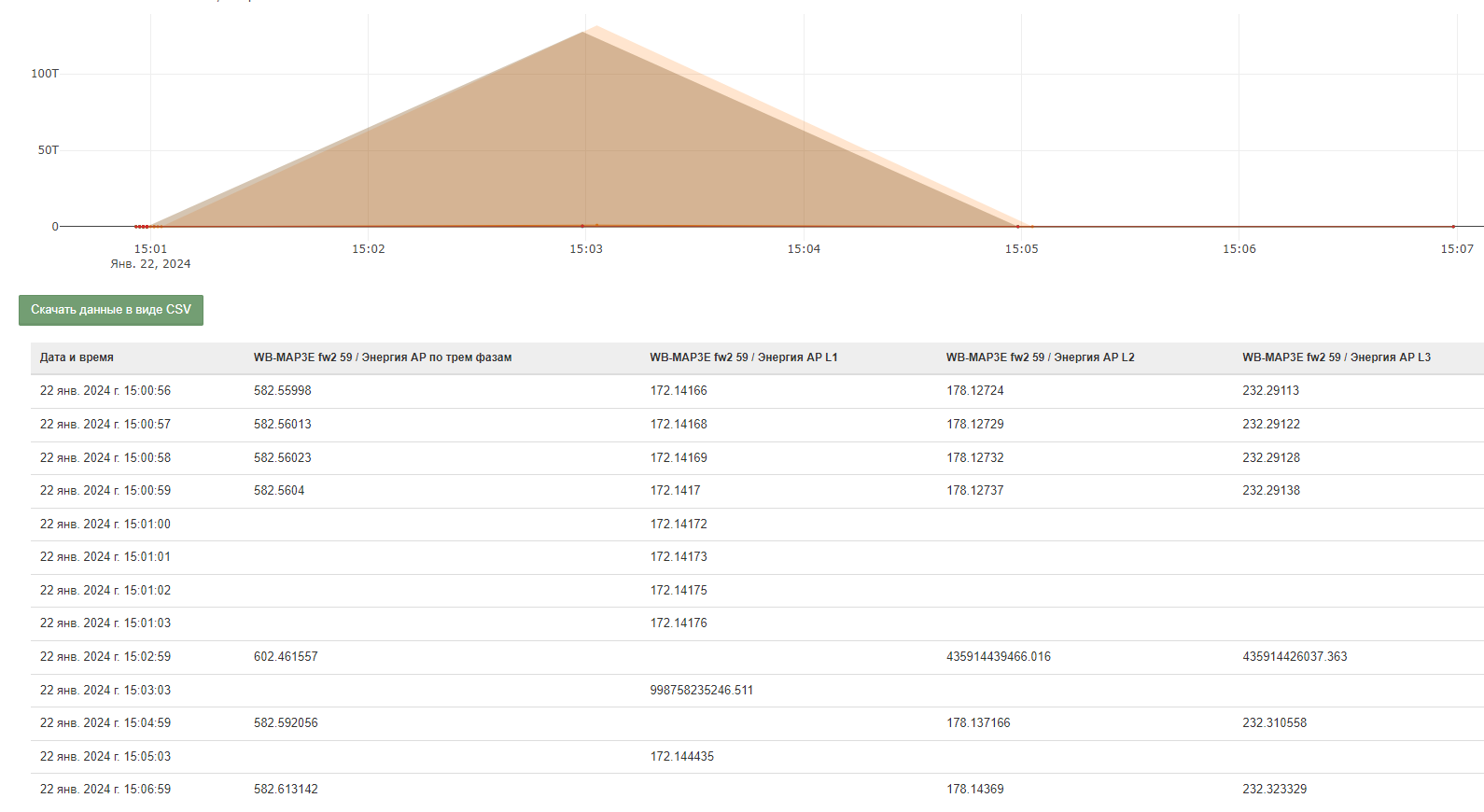The height and width of the screenshot is (812, 1484).
Task: Select the value 582.56013
Action: pos(283,425)
